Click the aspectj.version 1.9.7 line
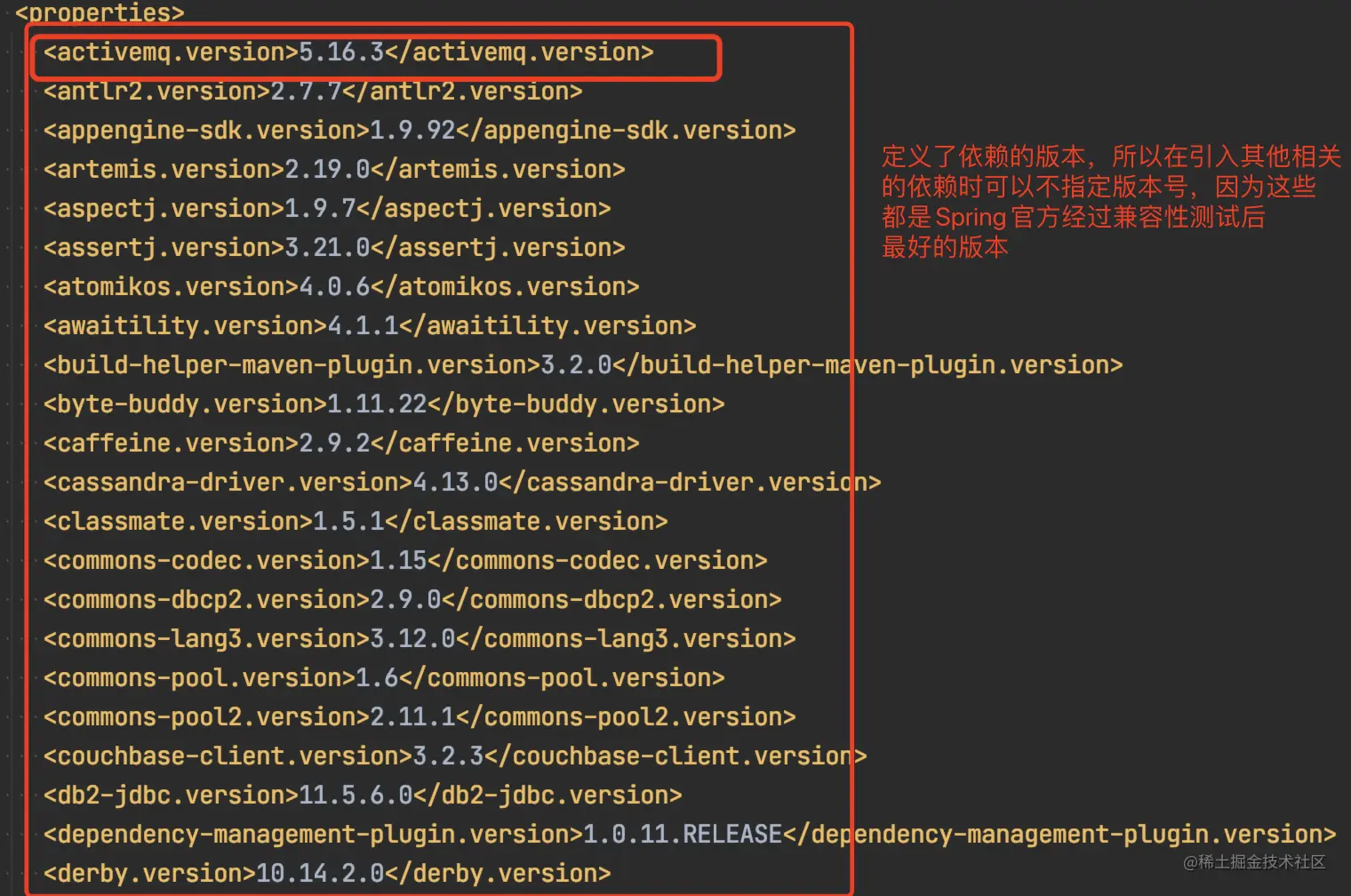The width and height of the screenshot is (1351, 896). (x=327, y=209)
